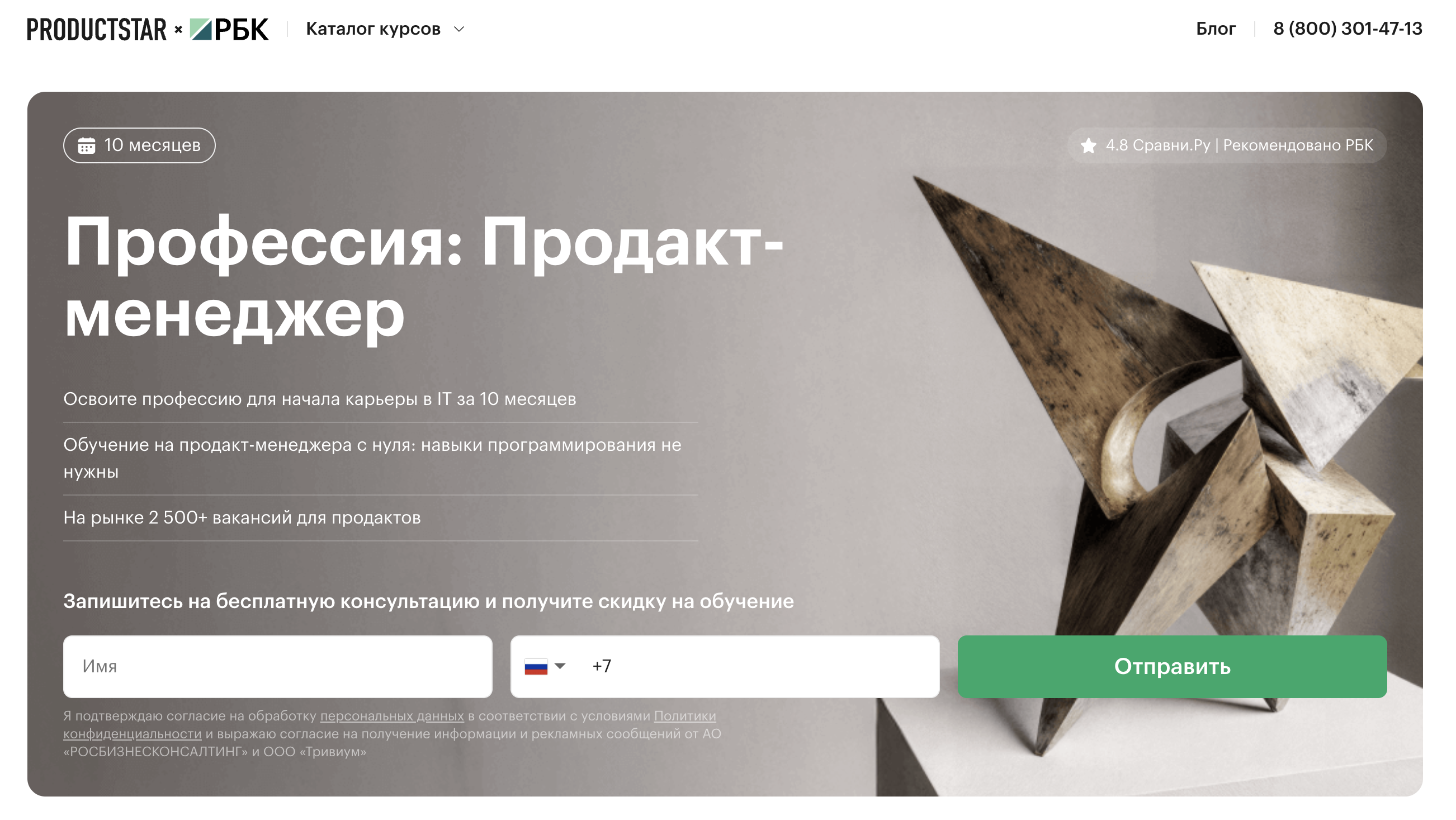
Task: Open the Блог page
Action: click(1216, 29)
